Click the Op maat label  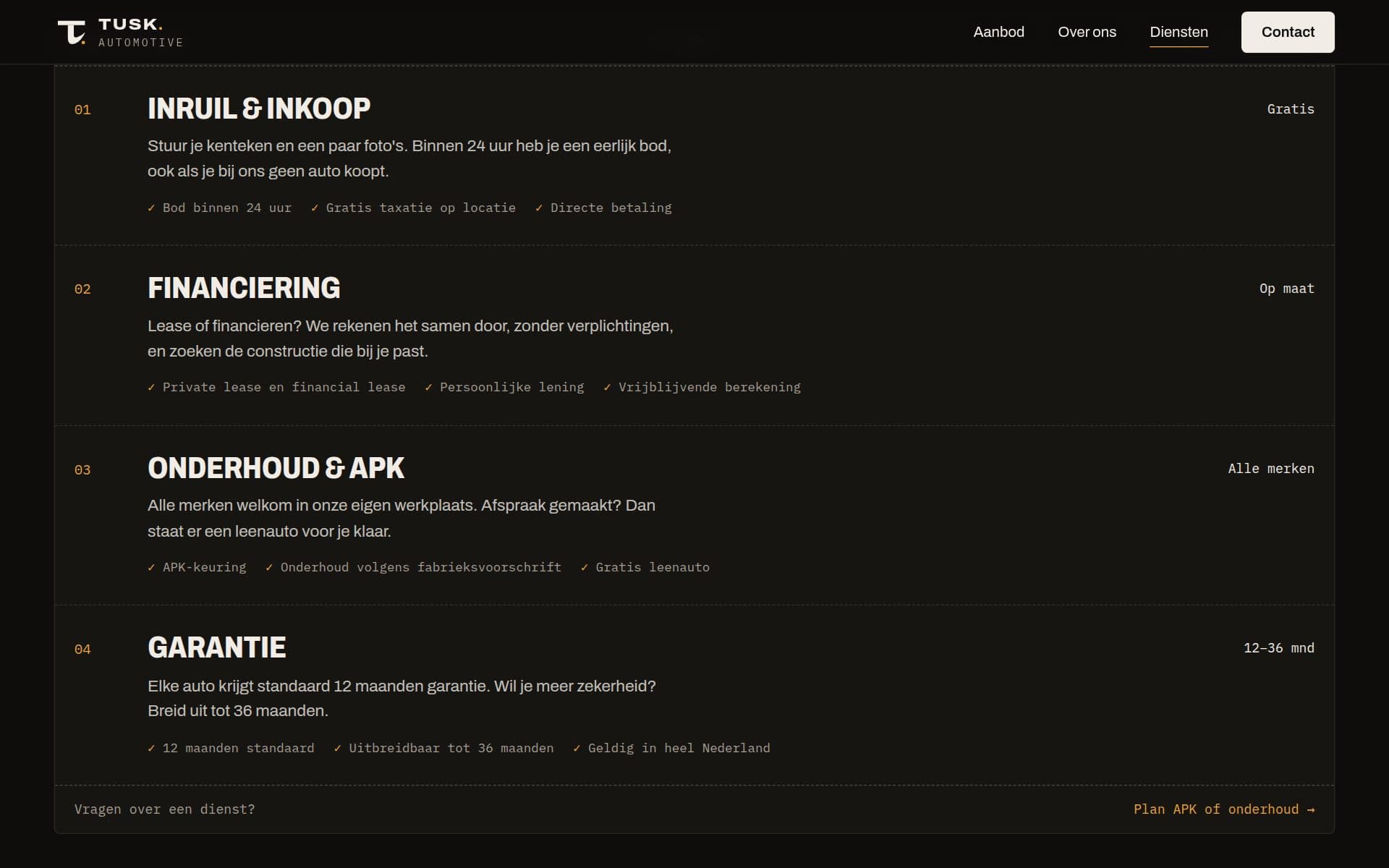(1287, 289)
